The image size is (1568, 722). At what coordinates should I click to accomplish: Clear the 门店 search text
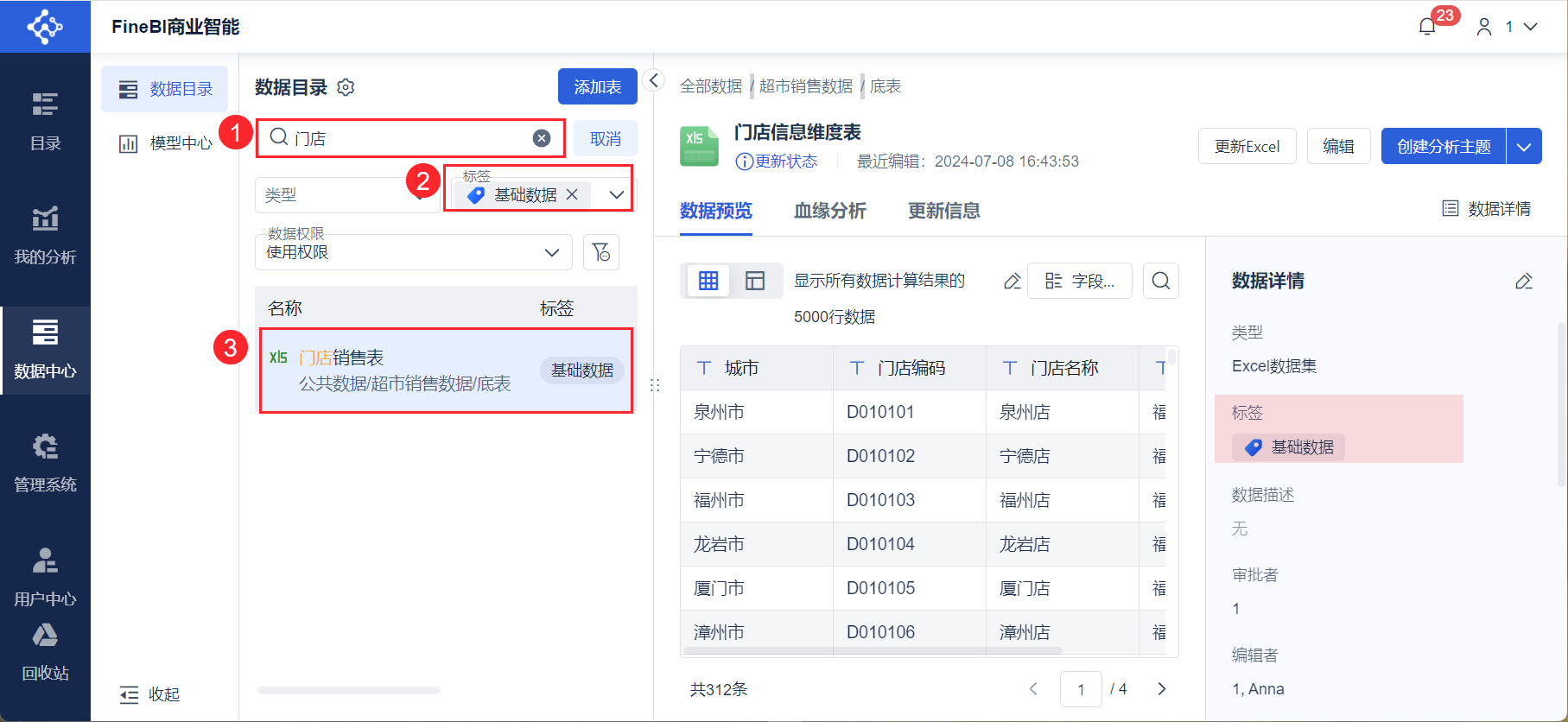(542, 138)
